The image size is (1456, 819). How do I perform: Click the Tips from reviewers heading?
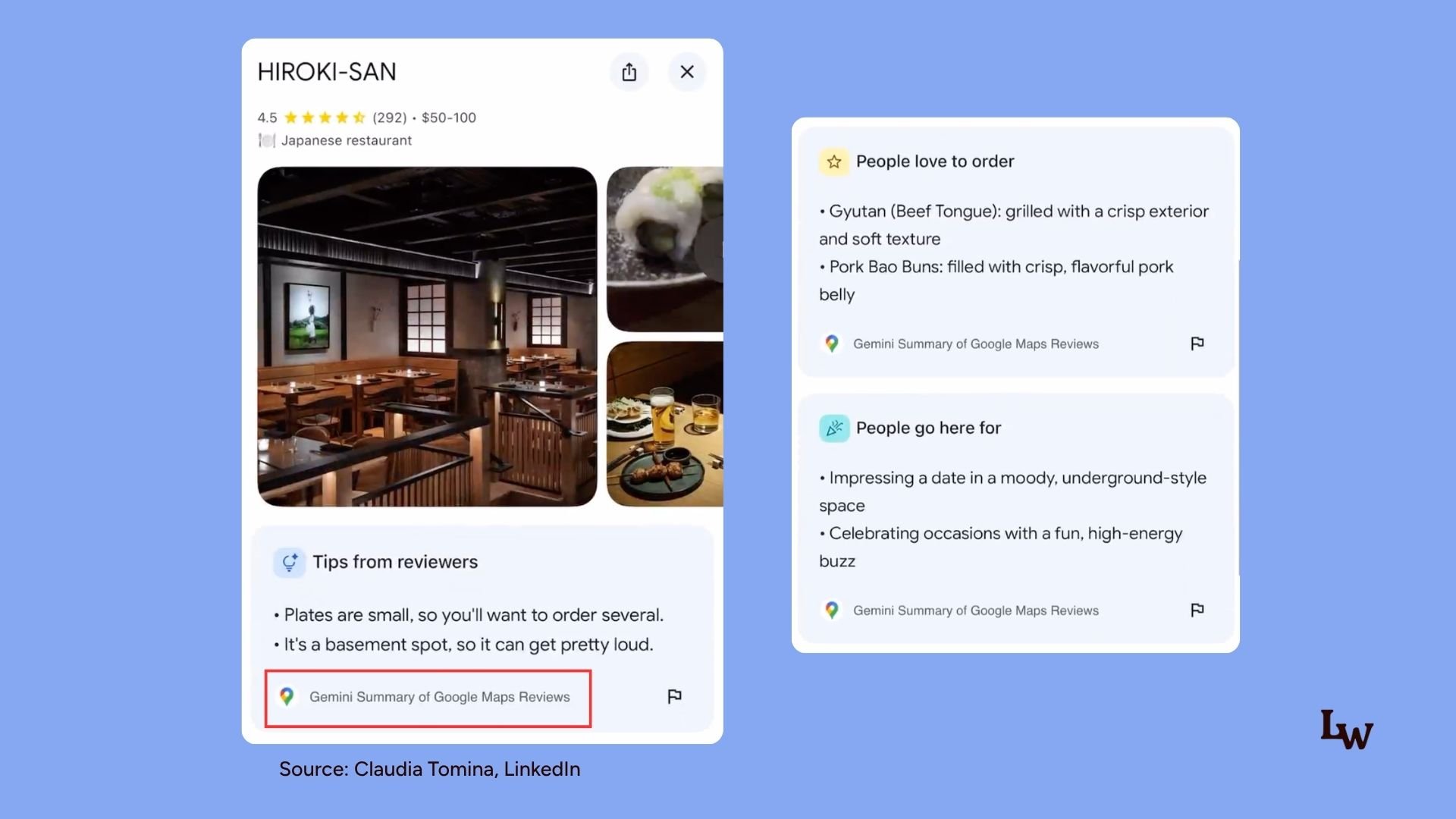[395, 562]
